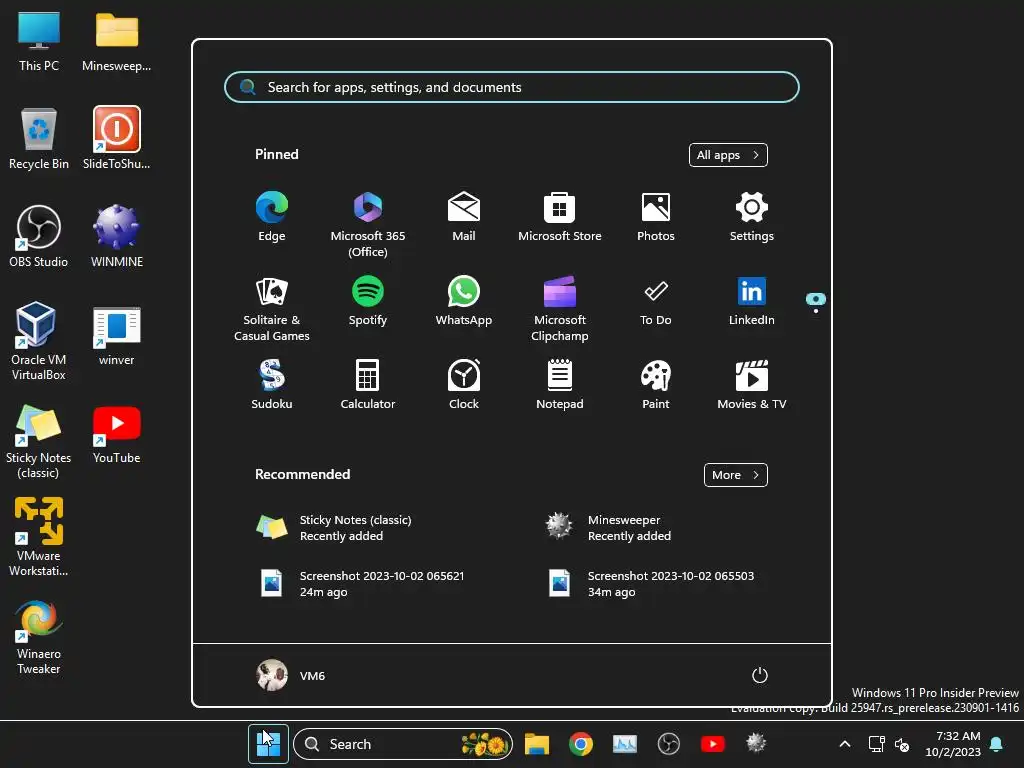Open File Explorer from the taskbar
Screen dimensions: 1024x768
[537, 744]
